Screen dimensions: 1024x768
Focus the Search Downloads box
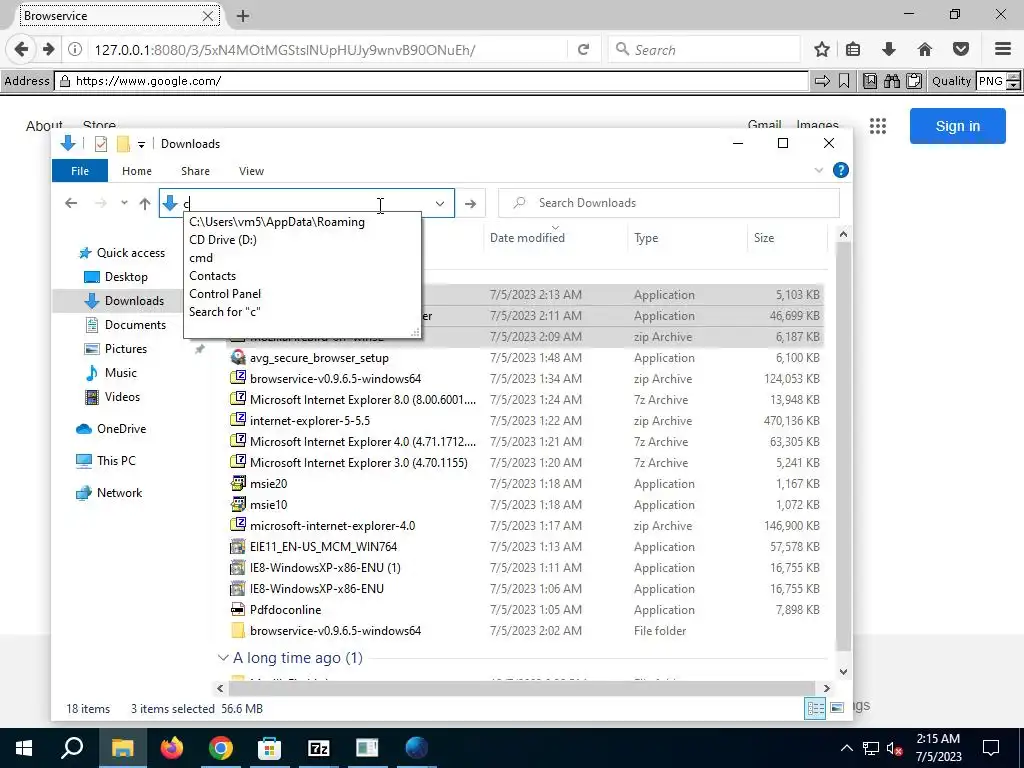click(669, 203)
